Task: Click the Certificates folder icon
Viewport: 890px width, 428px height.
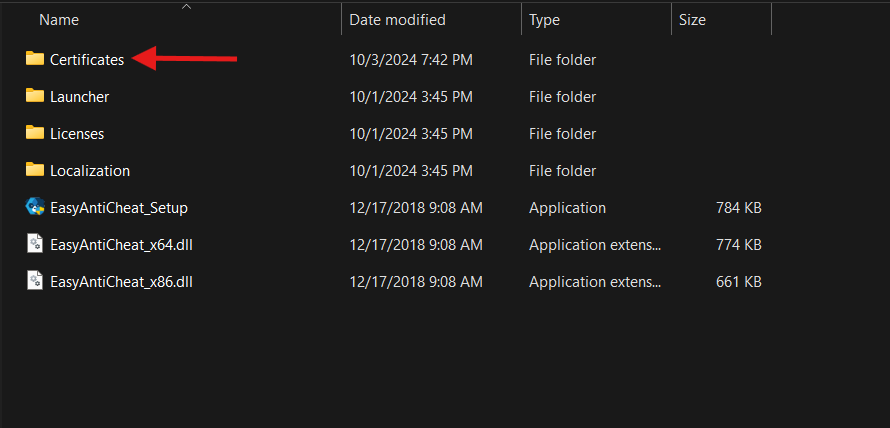Action: coord(35,60)
